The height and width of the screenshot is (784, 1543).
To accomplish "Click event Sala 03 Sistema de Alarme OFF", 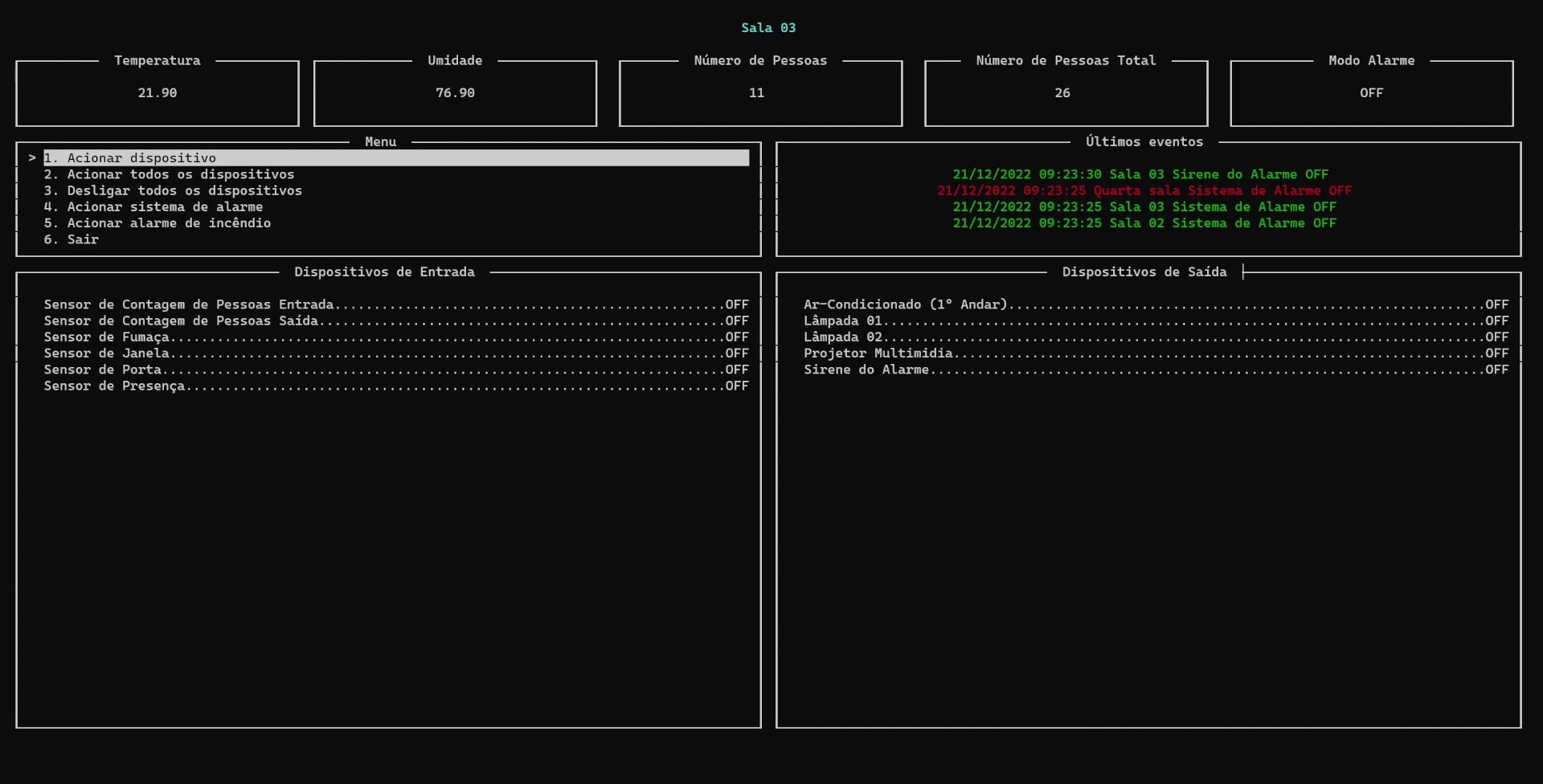I will 1144,206.
